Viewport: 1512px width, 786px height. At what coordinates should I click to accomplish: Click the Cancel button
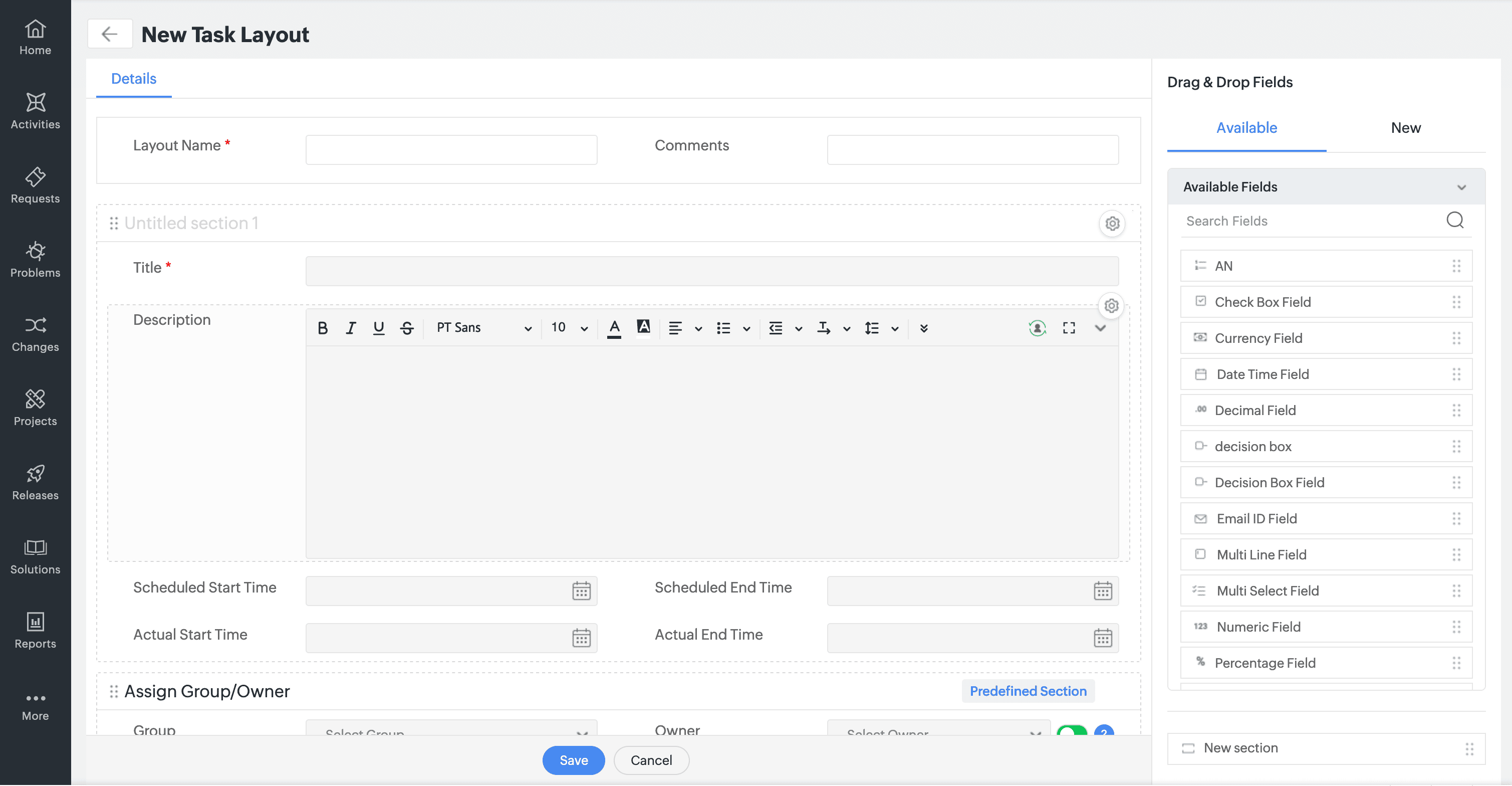651,760
